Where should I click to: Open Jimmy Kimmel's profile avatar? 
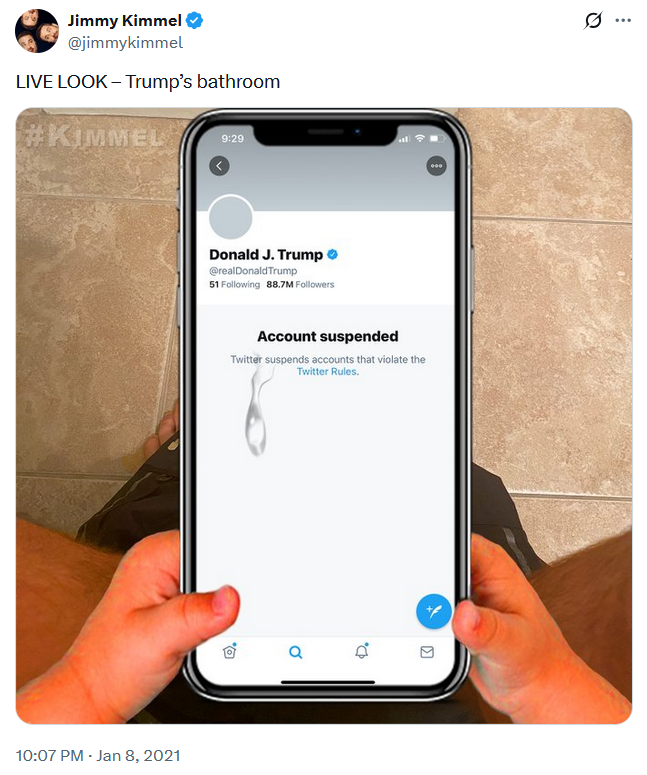tap(37, 31)
